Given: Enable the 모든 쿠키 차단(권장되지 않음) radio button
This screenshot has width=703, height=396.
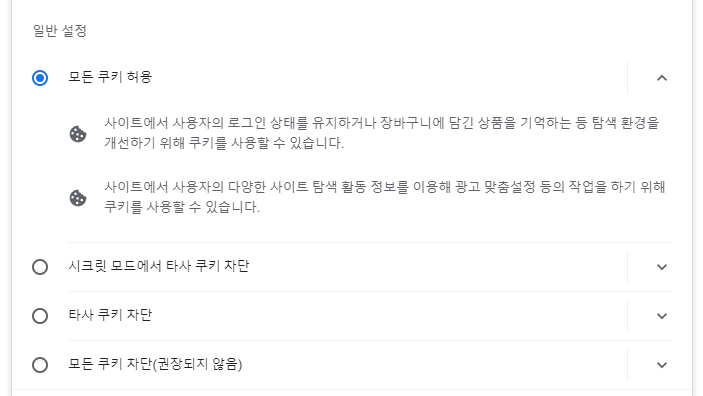Looking at the screenshot, I should (40, 365).
